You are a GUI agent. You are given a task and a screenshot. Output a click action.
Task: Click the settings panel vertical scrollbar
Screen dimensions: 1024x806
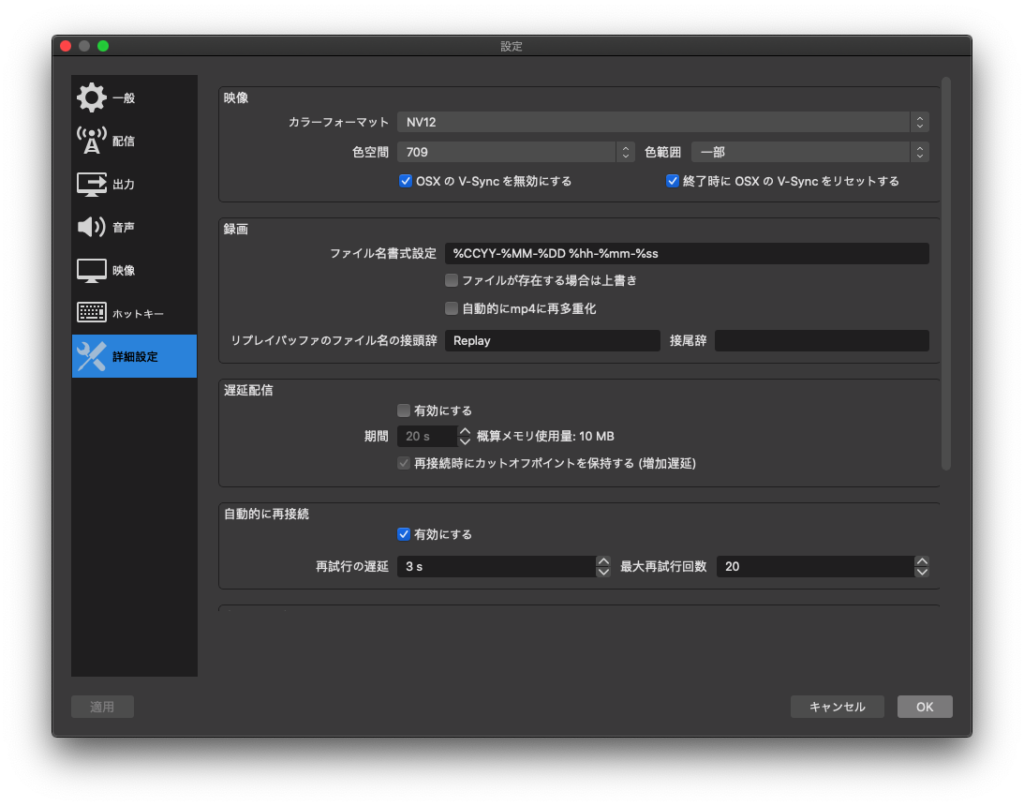[x=946, y=274]
